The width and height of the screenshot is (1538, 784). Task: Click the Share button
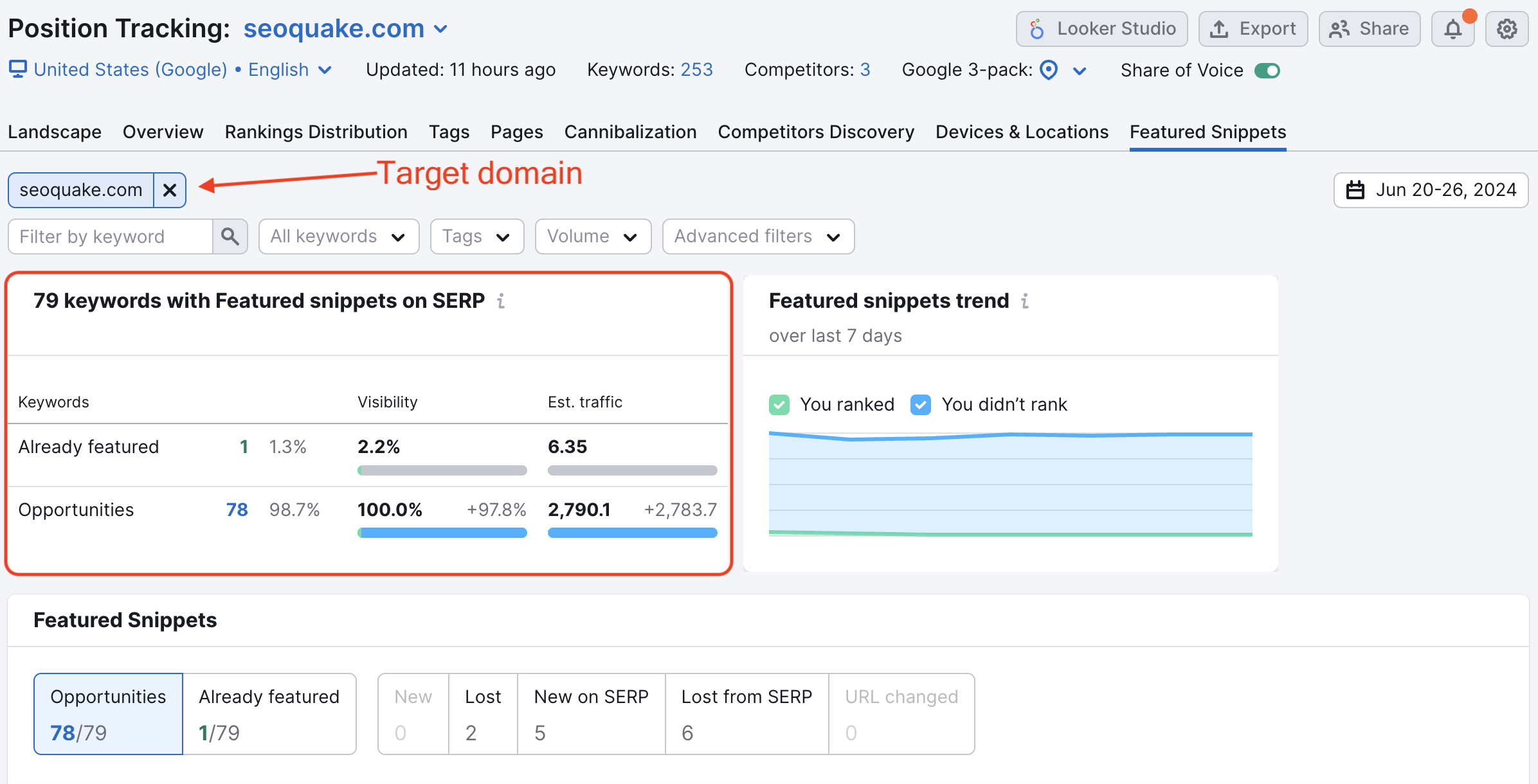(x=1370, y=29)
